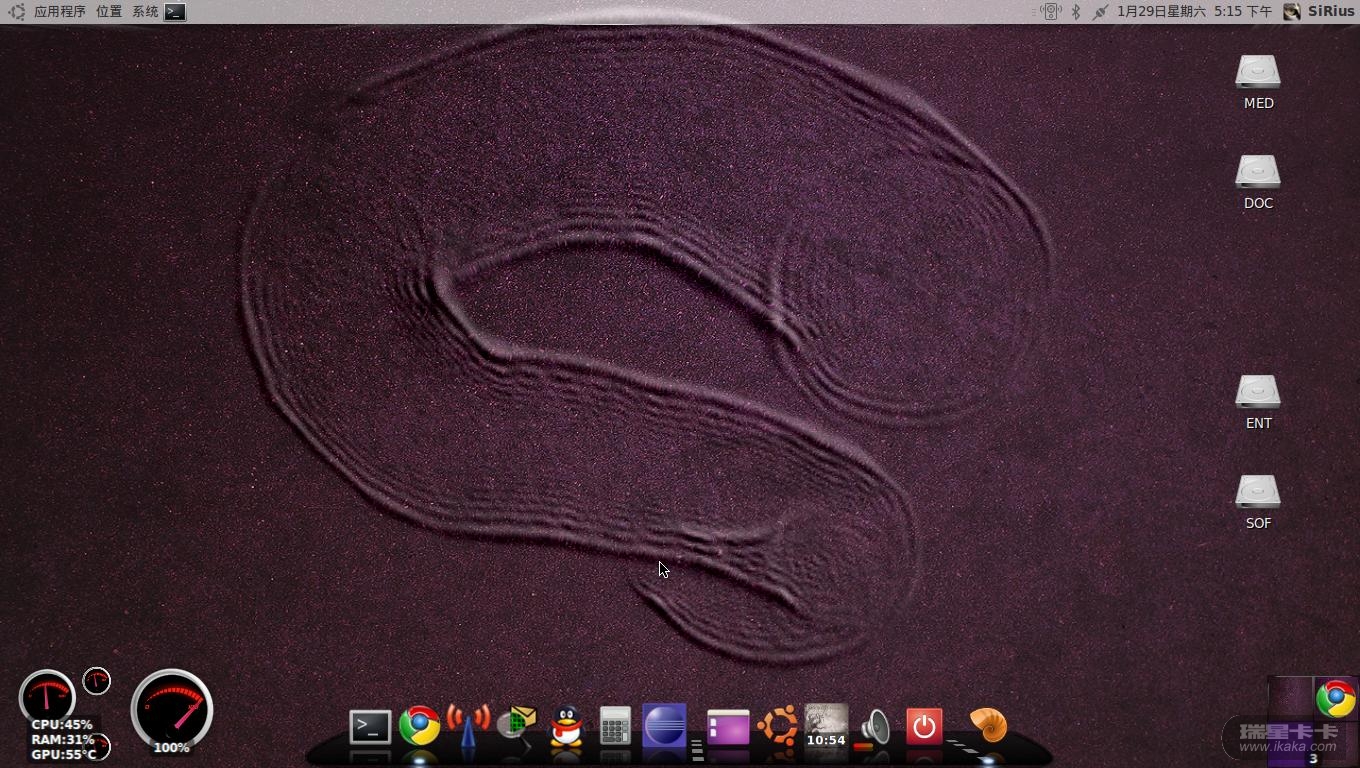Open the seashell icon in dock
Image resolution: width=1360 pixels, height=768 pixels.
(x=988, y=725)
